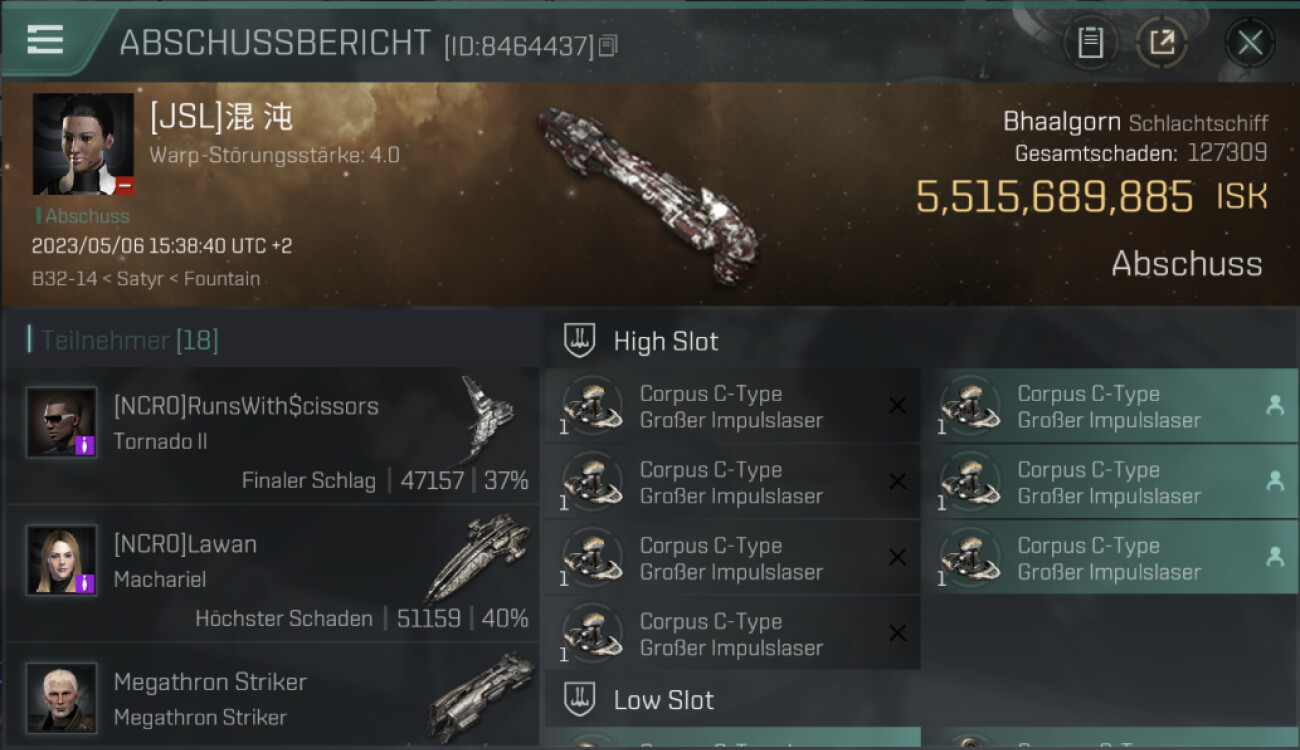The width and height of the screenshot is (1300, 750).
Task: Click the clipboard icon in header
Action: click(1090, 42)
